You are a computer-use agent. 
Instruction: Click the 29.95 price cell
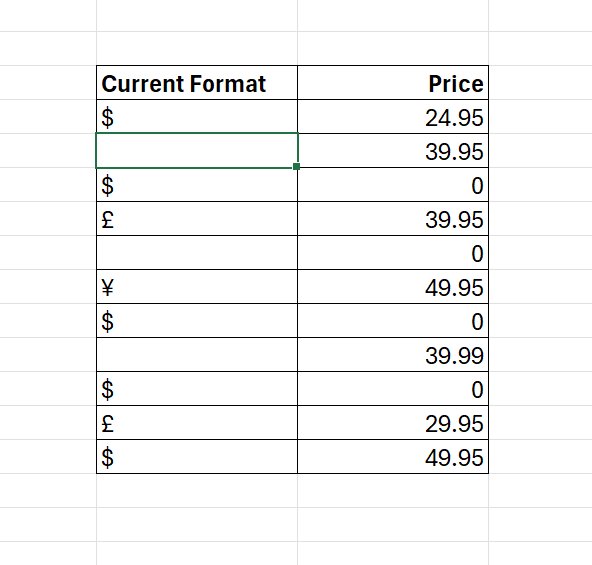393,423
